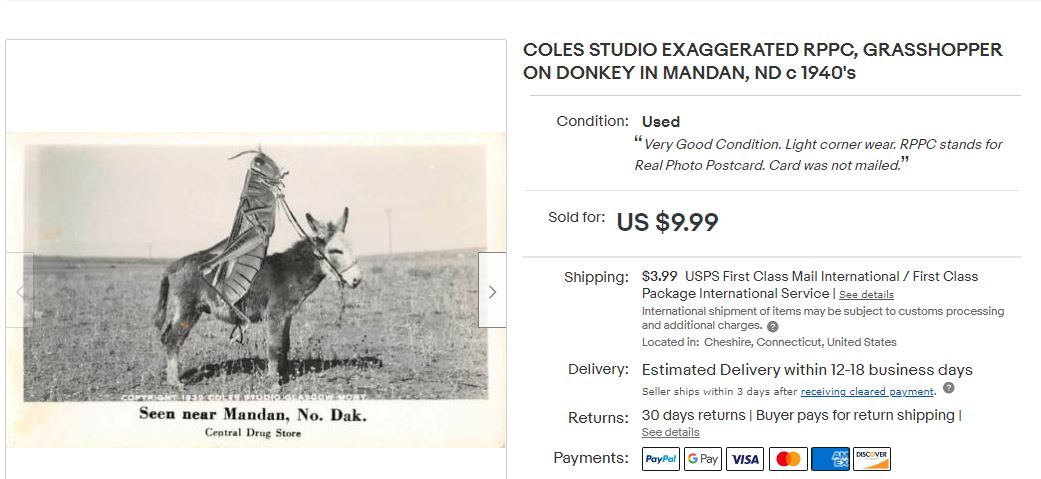Click the sold price US $9.99
Image resolution: width=1041 pixels, height=479 pixels.
[x=667, y=222]
